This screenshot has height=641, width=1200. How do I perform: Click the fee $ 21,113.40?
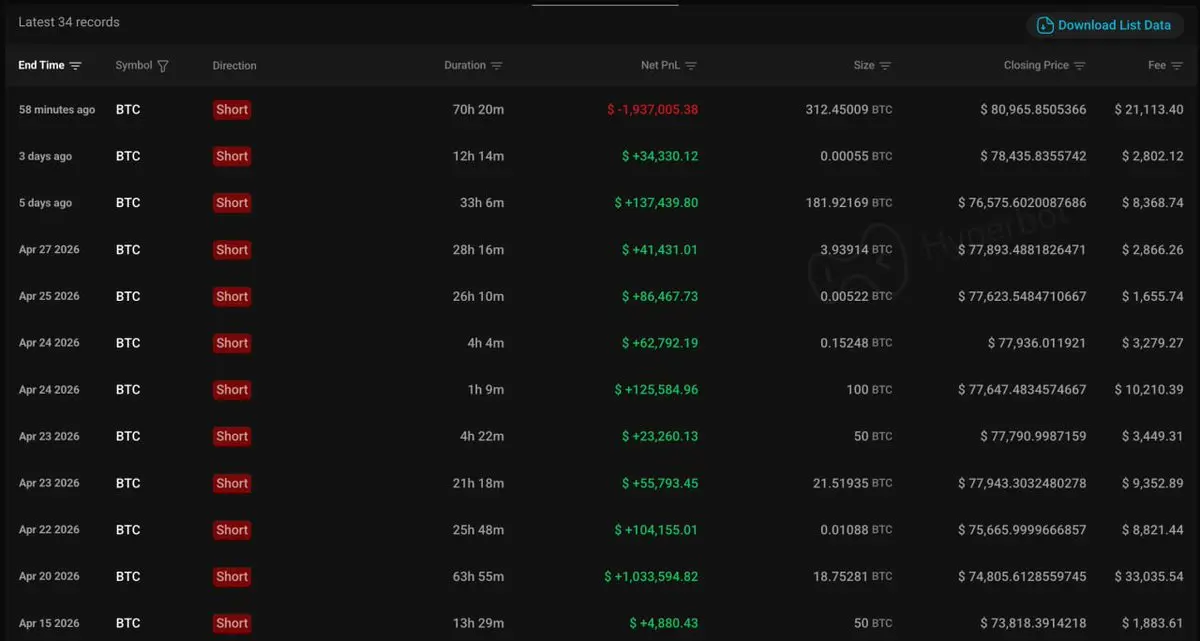1149,110
